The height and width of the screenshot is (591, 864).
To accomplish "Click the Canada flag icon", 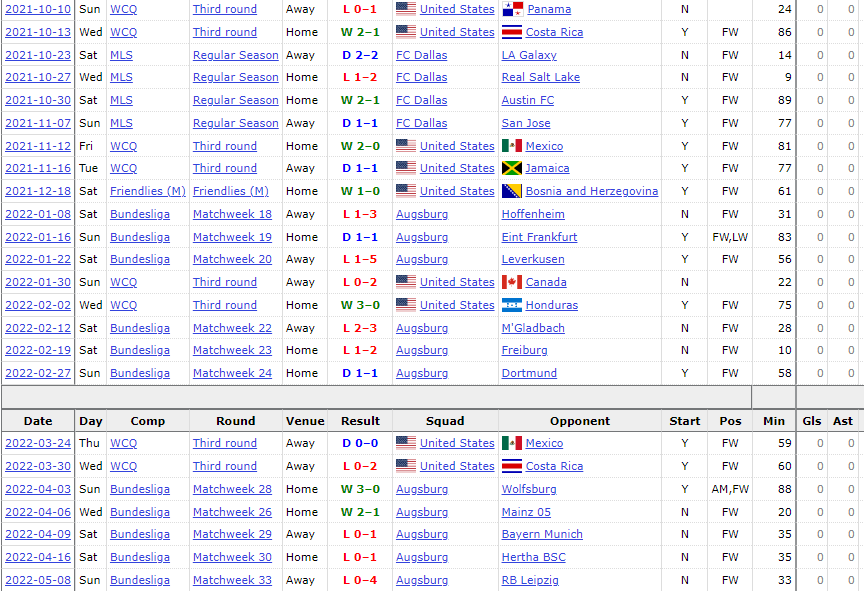I will point(512,282).
